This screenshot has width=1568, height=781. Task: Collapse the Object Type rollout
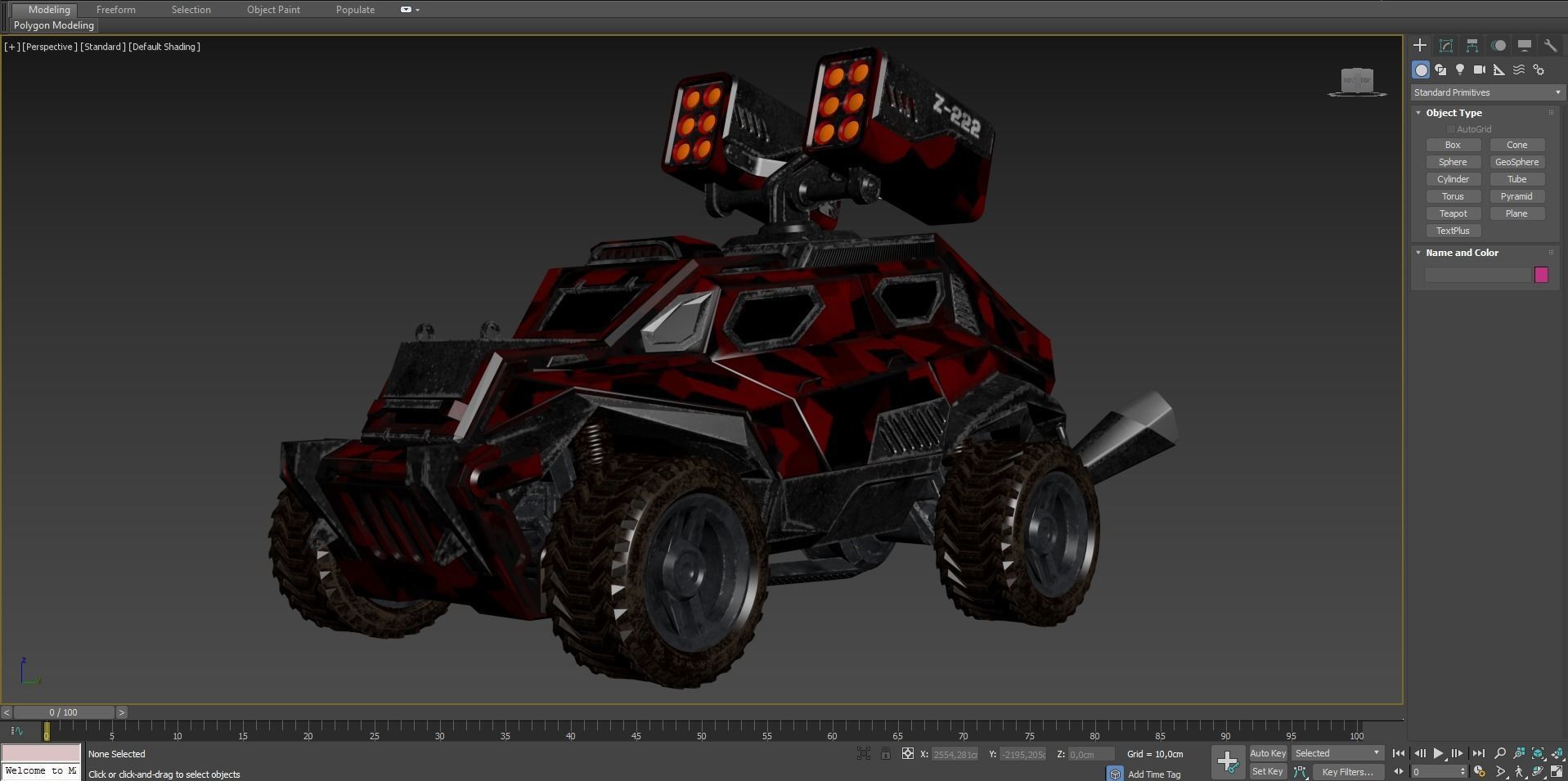1418,113
